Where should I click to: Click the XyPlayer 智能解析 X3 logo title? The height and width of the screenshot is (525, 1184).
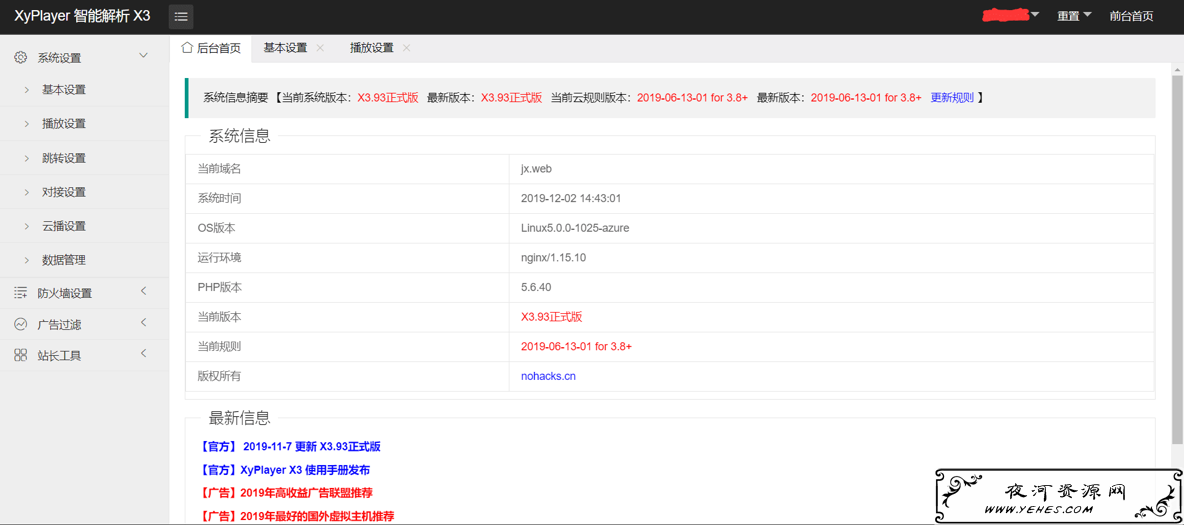[82, 17]
